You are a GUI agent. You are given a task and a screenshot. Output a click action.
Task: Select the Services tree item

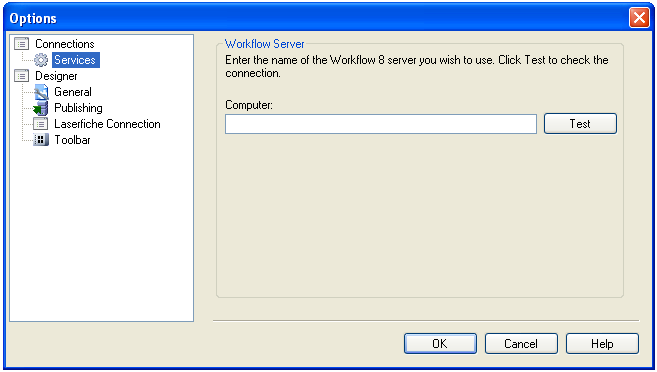(75, 60)
